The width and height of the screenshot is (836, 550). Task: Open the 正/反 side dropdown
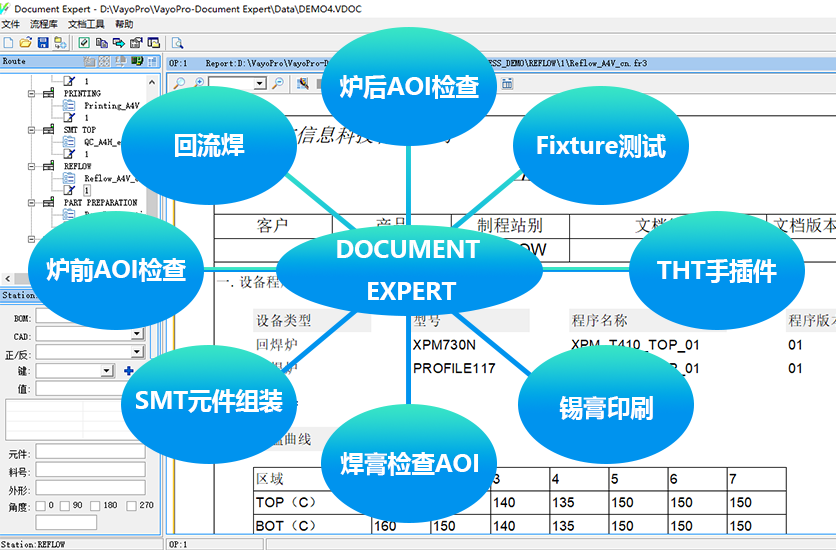coord(137,353)
